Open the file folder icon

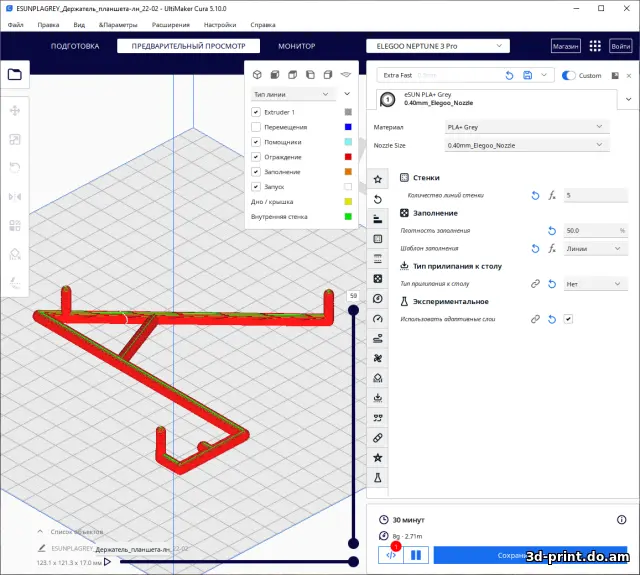[x=15, y=73]
